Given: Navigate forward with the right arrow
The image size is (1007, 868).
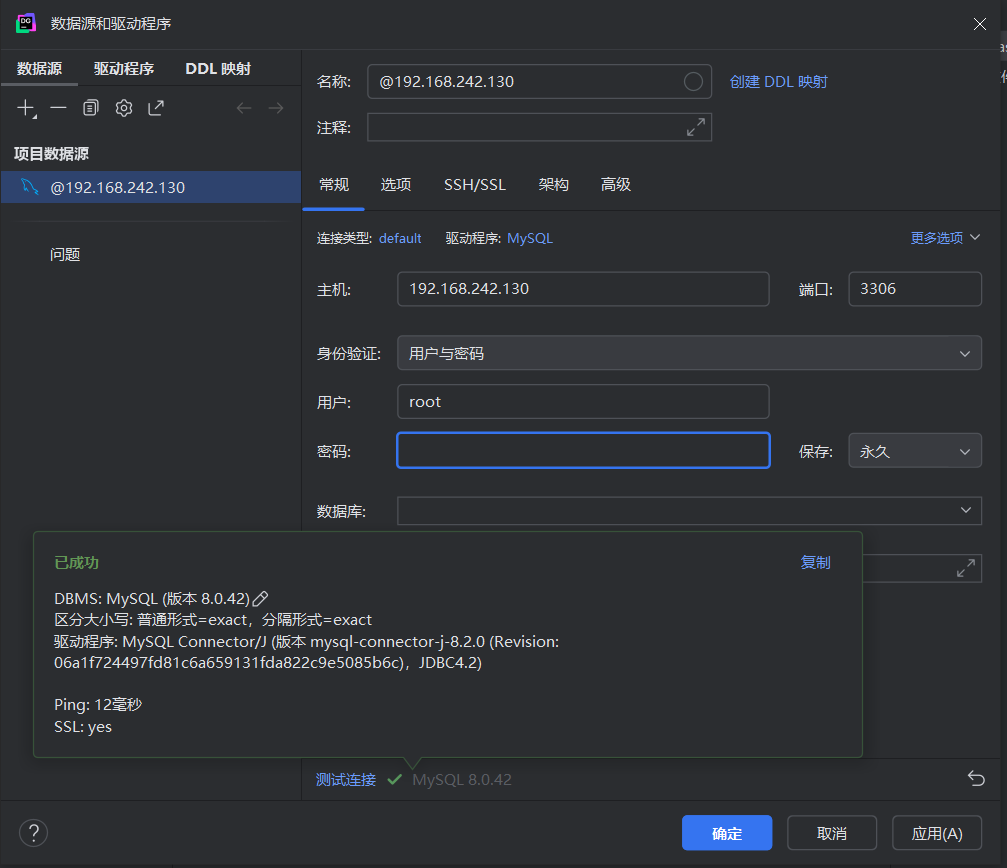Looking at the screenshot, I should [276, 108].
